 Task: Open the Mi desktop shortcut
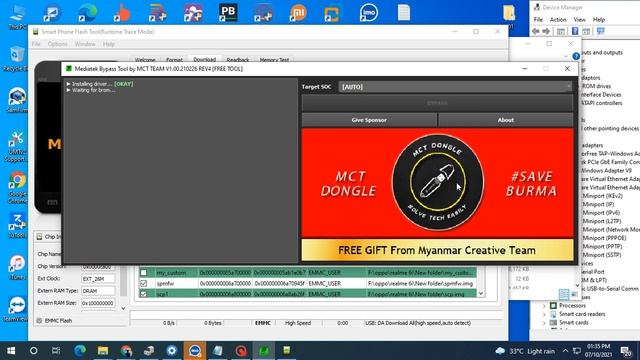298,13
